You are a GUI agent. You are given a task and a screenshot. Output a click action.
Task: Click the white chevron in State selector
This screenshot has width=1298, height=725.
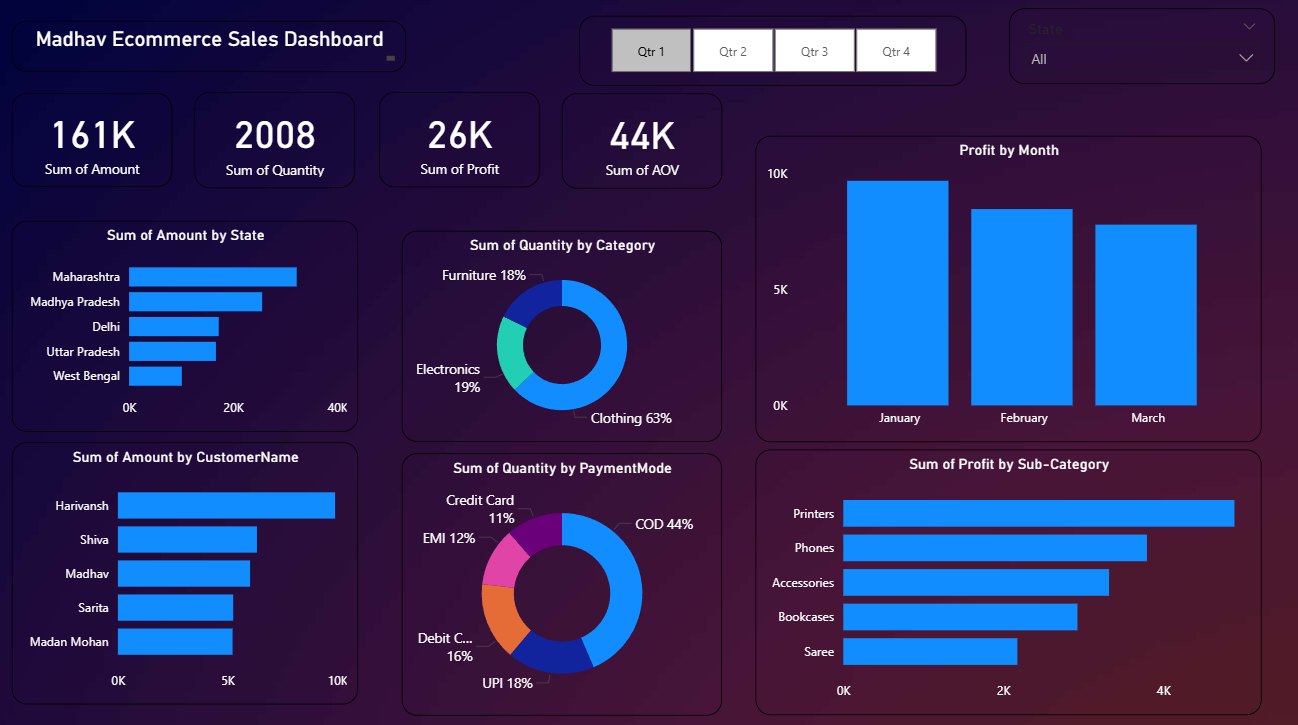(x=1246, y=58)
